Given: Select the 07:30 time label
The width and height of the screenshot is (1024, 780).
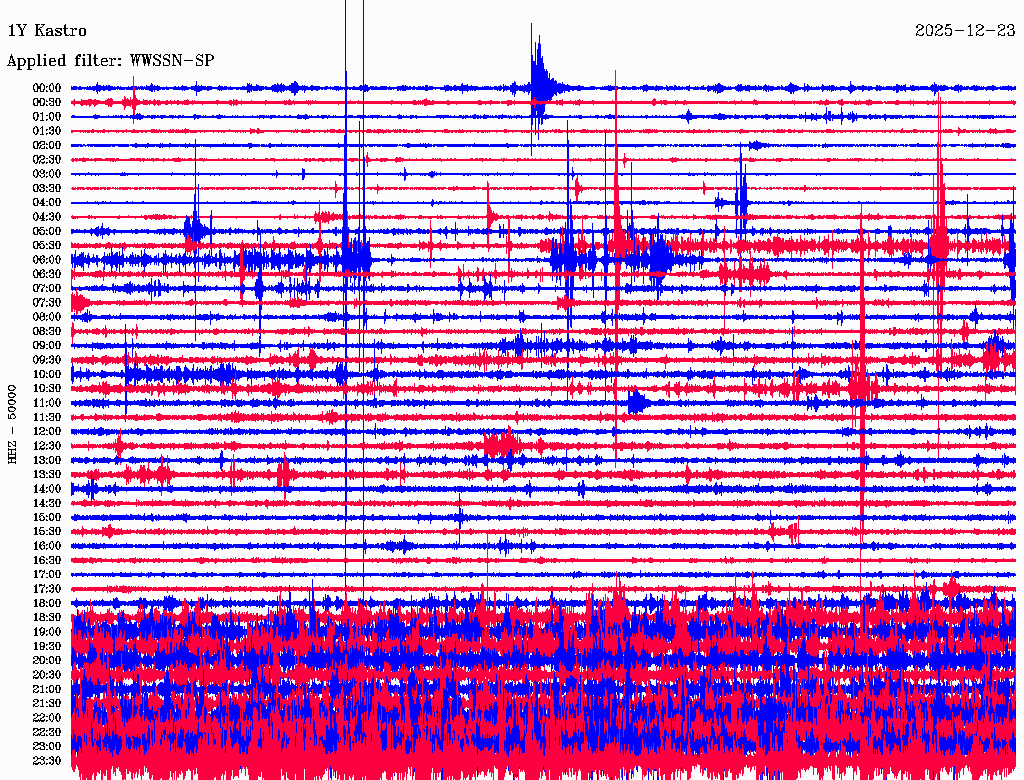Looking at the screenshot, I should tap(47, 302).
